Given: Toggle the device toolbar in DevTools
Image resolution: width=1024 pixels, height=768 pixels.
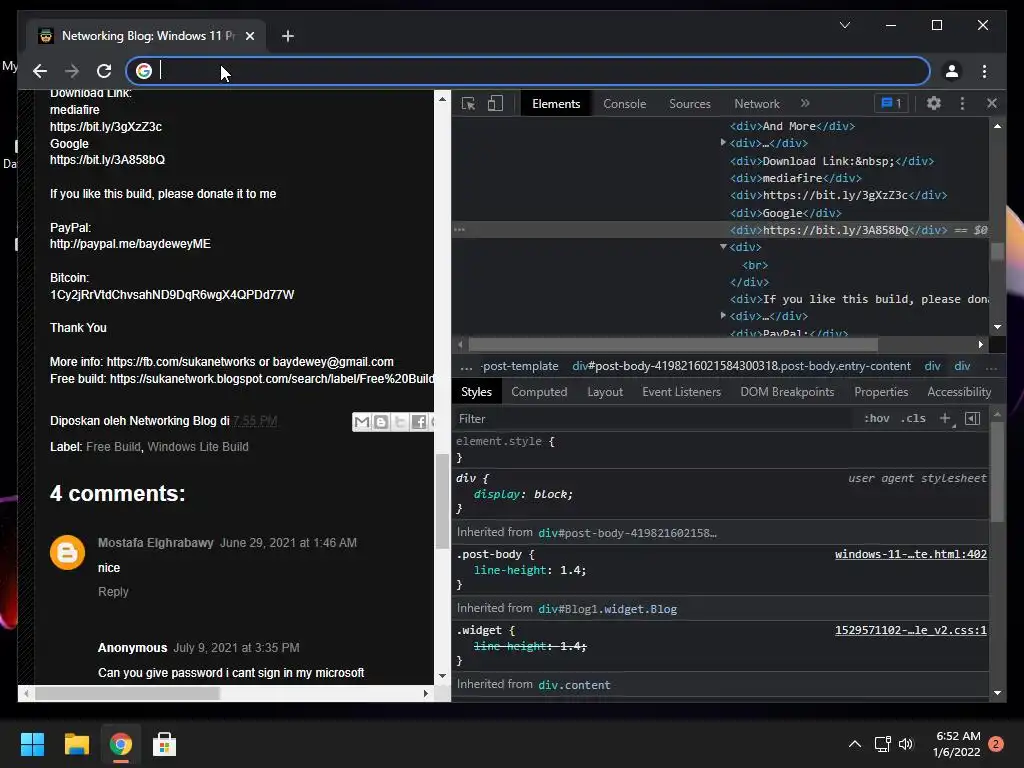Looking at the screenshot, I should [x=495, y=103].
